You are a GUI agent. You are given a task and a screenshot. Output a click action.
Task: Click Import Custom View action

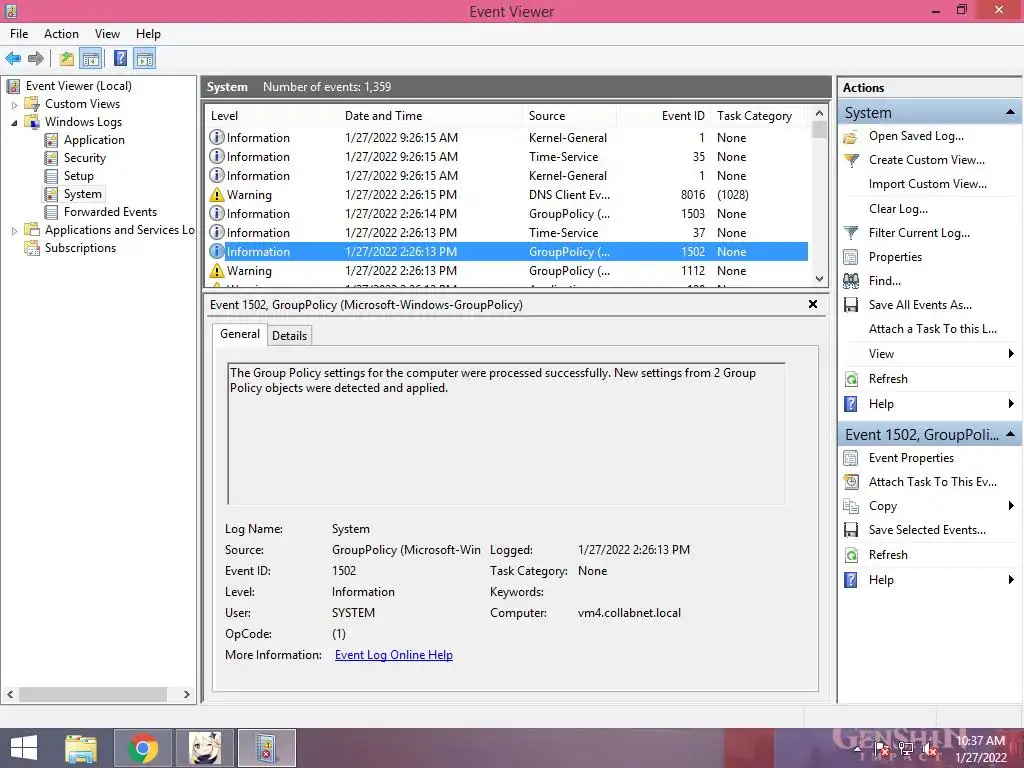(927, 184)
